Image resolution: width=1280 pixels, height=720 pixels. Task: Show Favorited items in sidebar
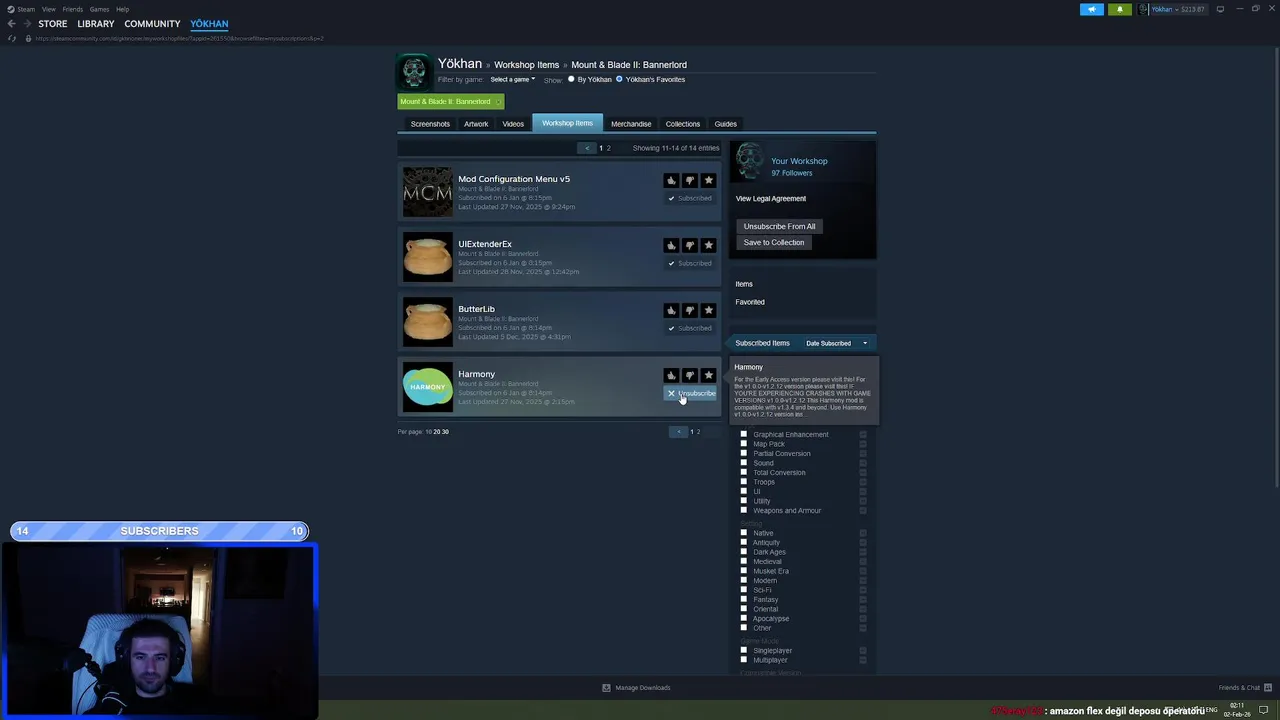coord(750,302)
